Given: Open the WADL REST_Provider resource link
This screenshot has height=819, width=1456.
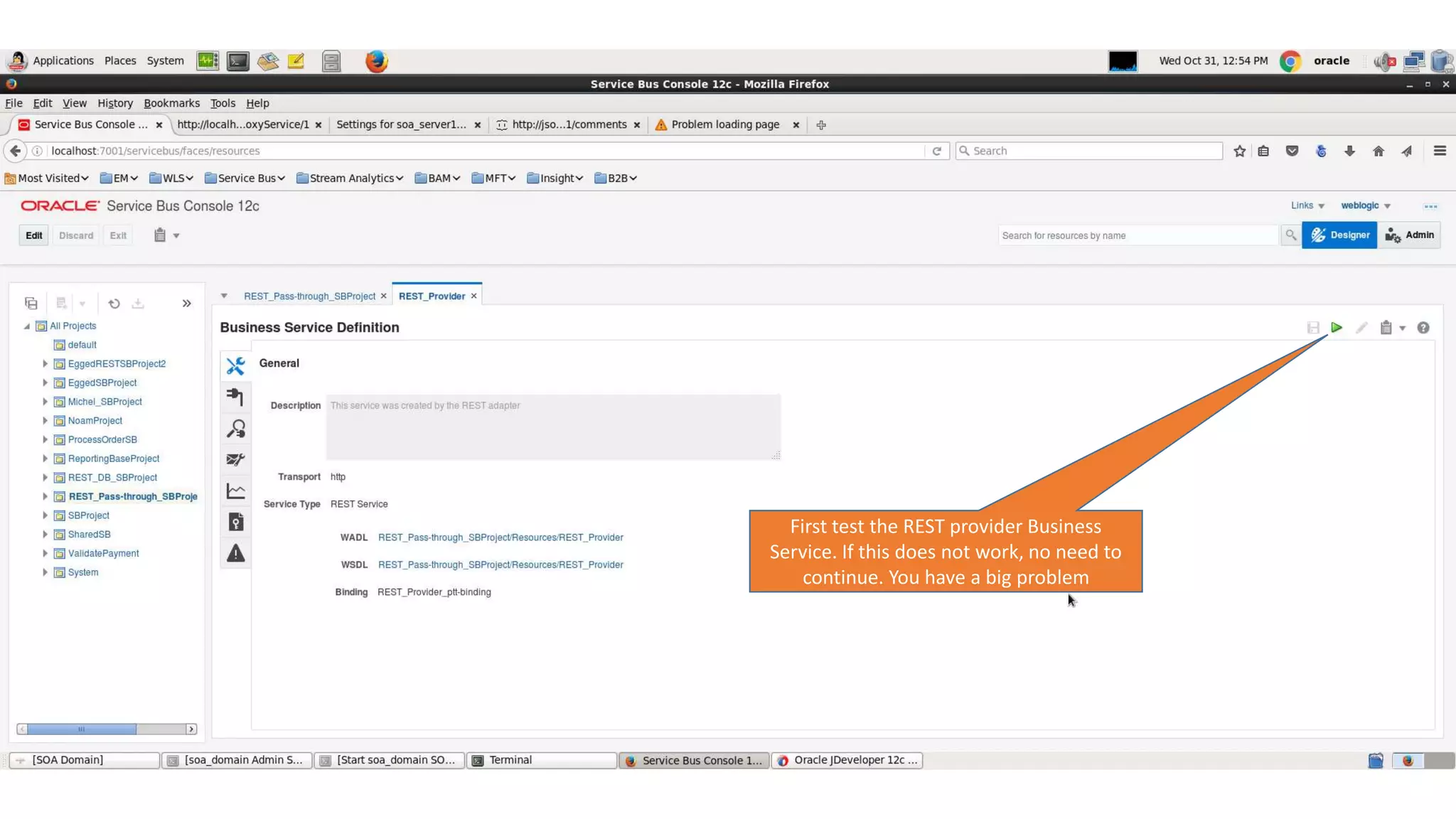Looking at the screenshot, I should [x=500, y=537].
